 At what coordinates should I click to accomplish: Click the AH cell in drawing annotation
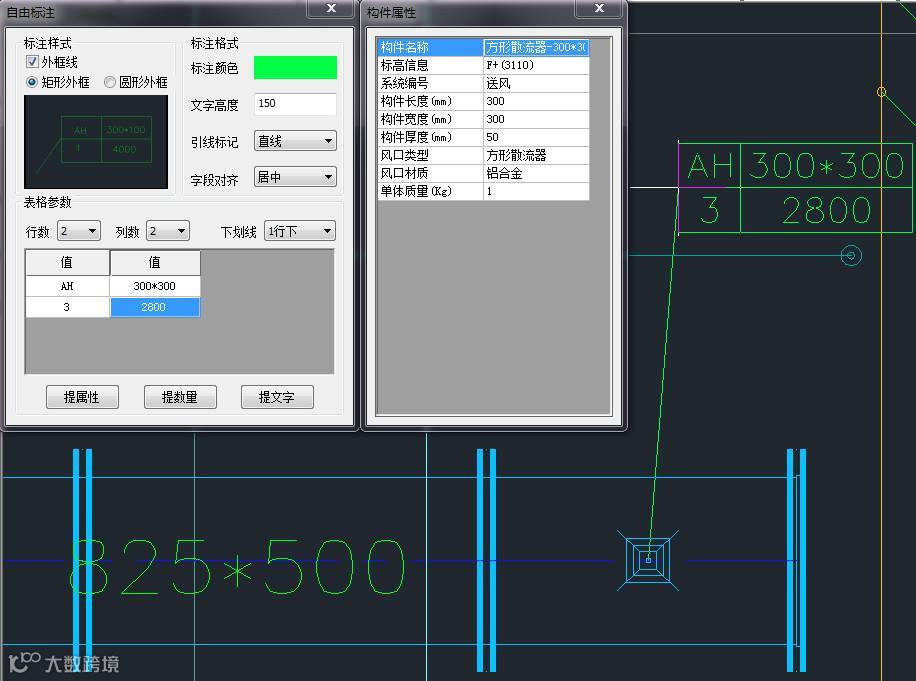pos(710,166)
